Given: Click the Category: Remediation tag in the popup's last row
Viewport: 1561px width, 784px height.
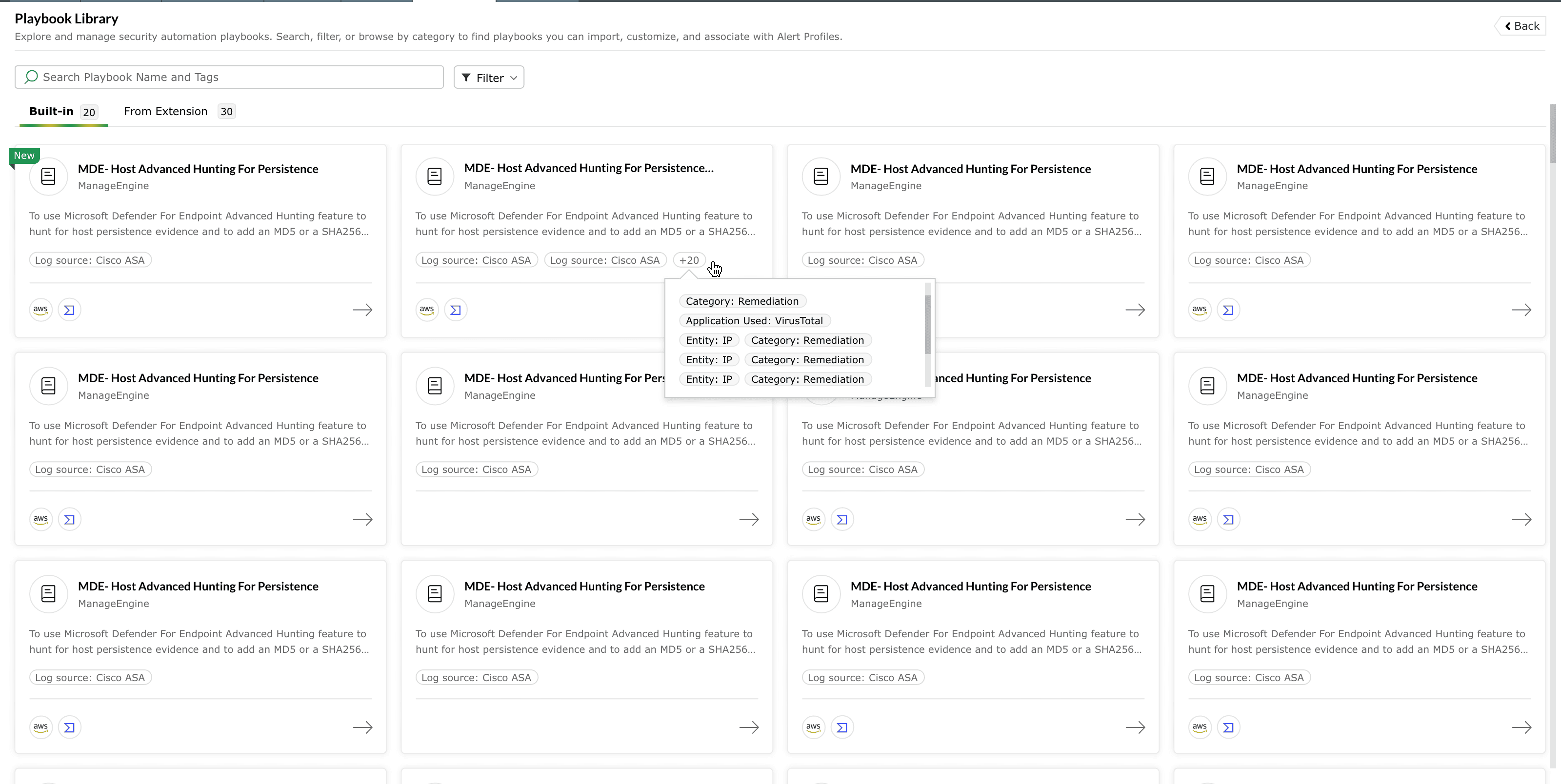Looking at the screenshot, I should point(808,379).
